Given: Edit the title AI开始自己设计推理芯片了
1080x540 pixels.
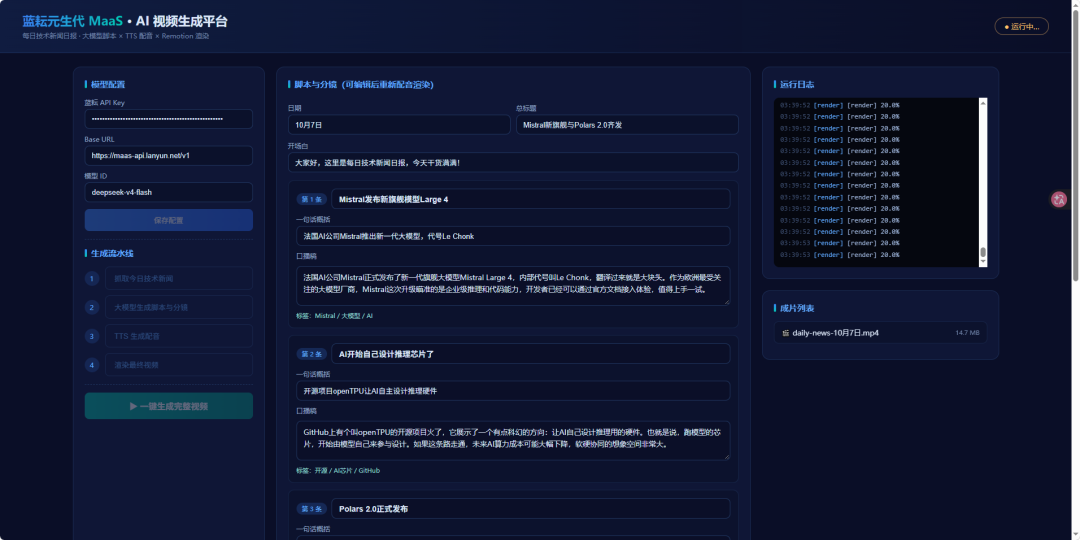Looking at the screenshot, I should (530, 354).
